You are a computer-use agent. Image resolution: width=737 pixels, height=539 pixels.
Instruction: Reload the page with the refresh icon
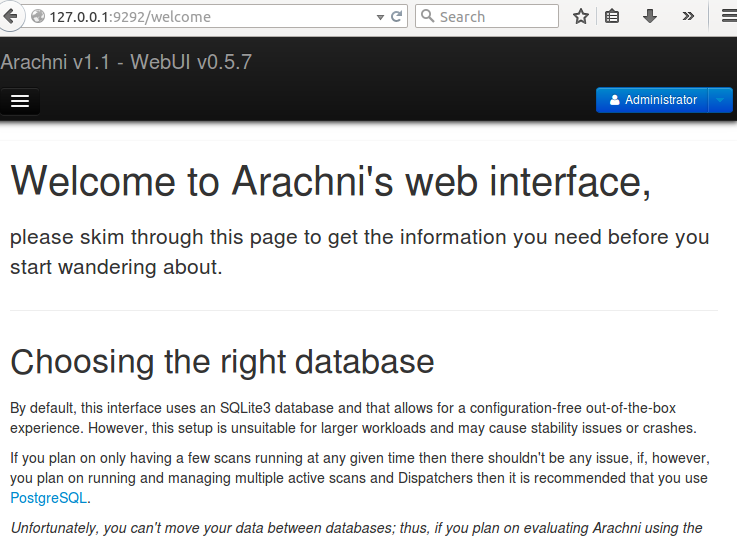click(396, 17)
